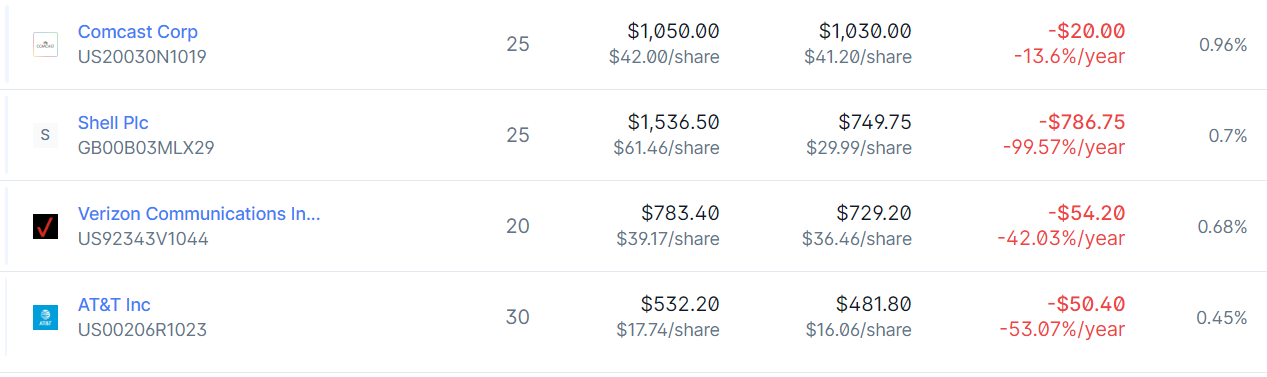This screenshot has height=377, width=1267.
Task: Click the AT&T blue globe logo
Action: (45, 317)
